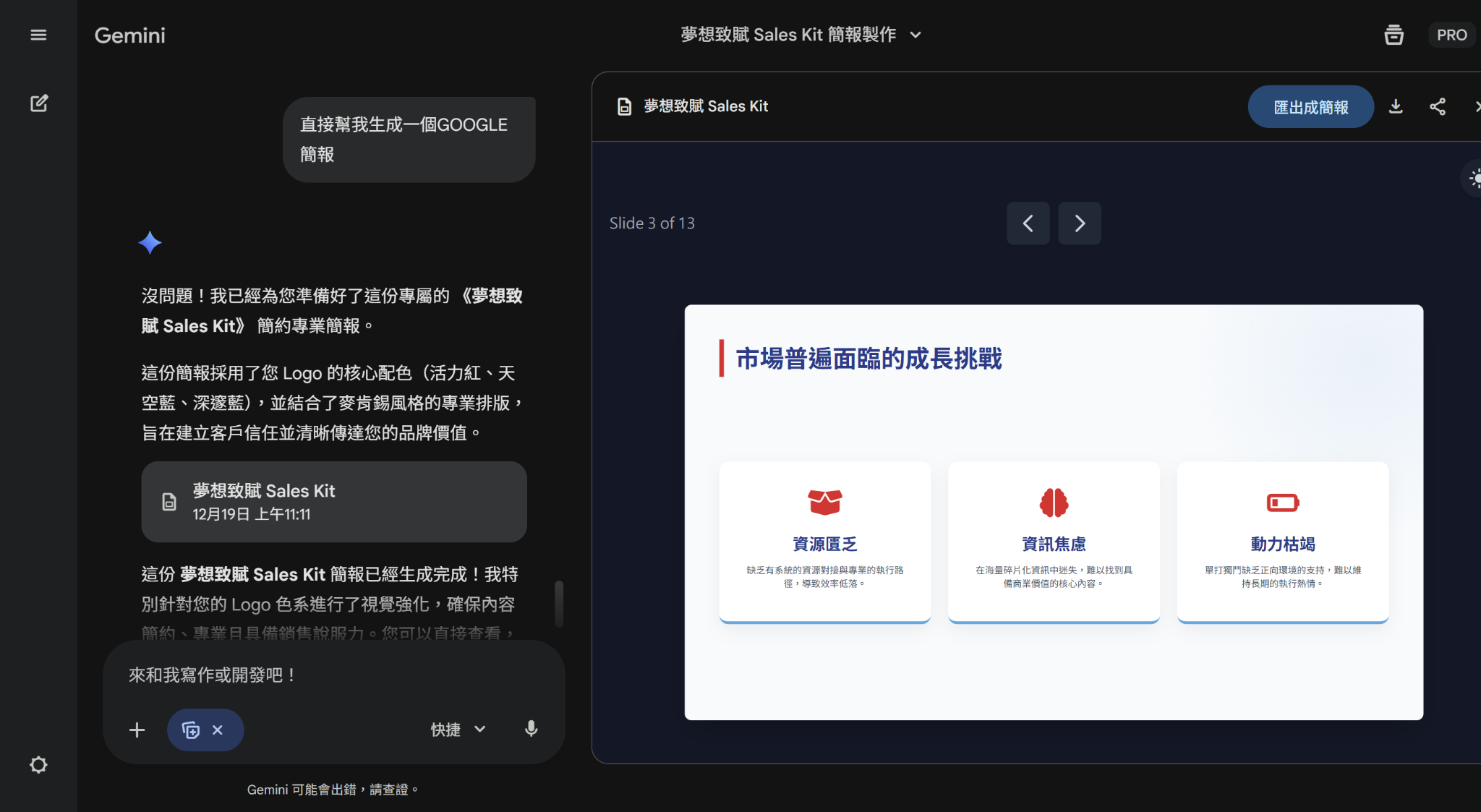Viewport: 1481px width, 812px height.
Task: Click the microphone voice input icon
Action: [x=531, y=729]
